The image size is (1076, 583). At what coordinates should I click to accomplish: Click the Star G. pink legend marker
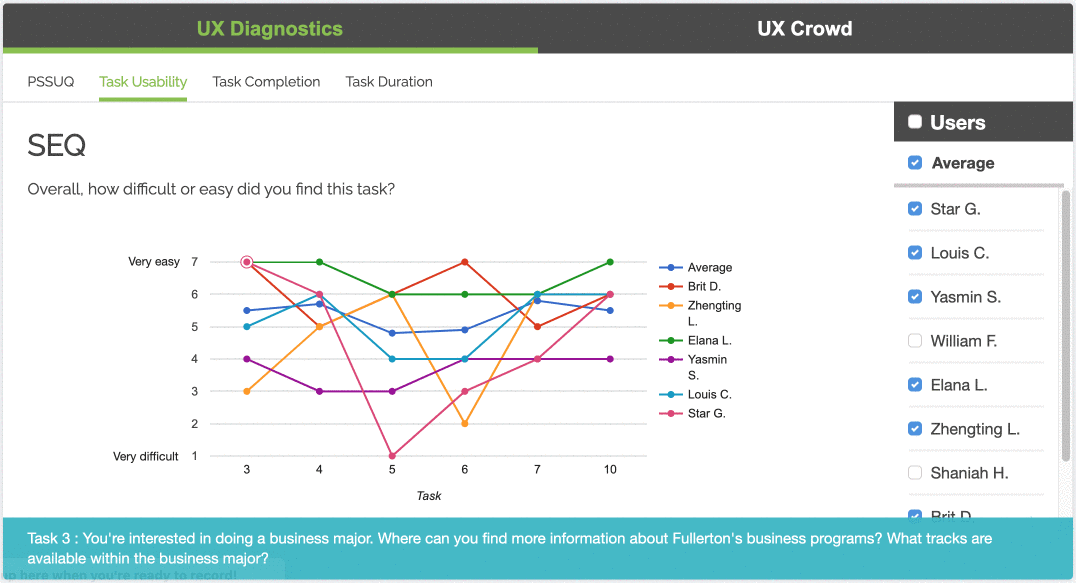click(670, 414)
